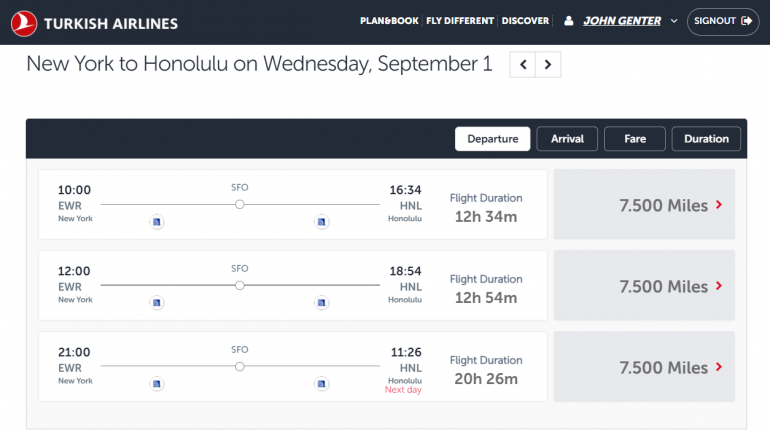Click the second airline icon on the 12:00 flight
The image size is (770, 432).
[321, 302]
